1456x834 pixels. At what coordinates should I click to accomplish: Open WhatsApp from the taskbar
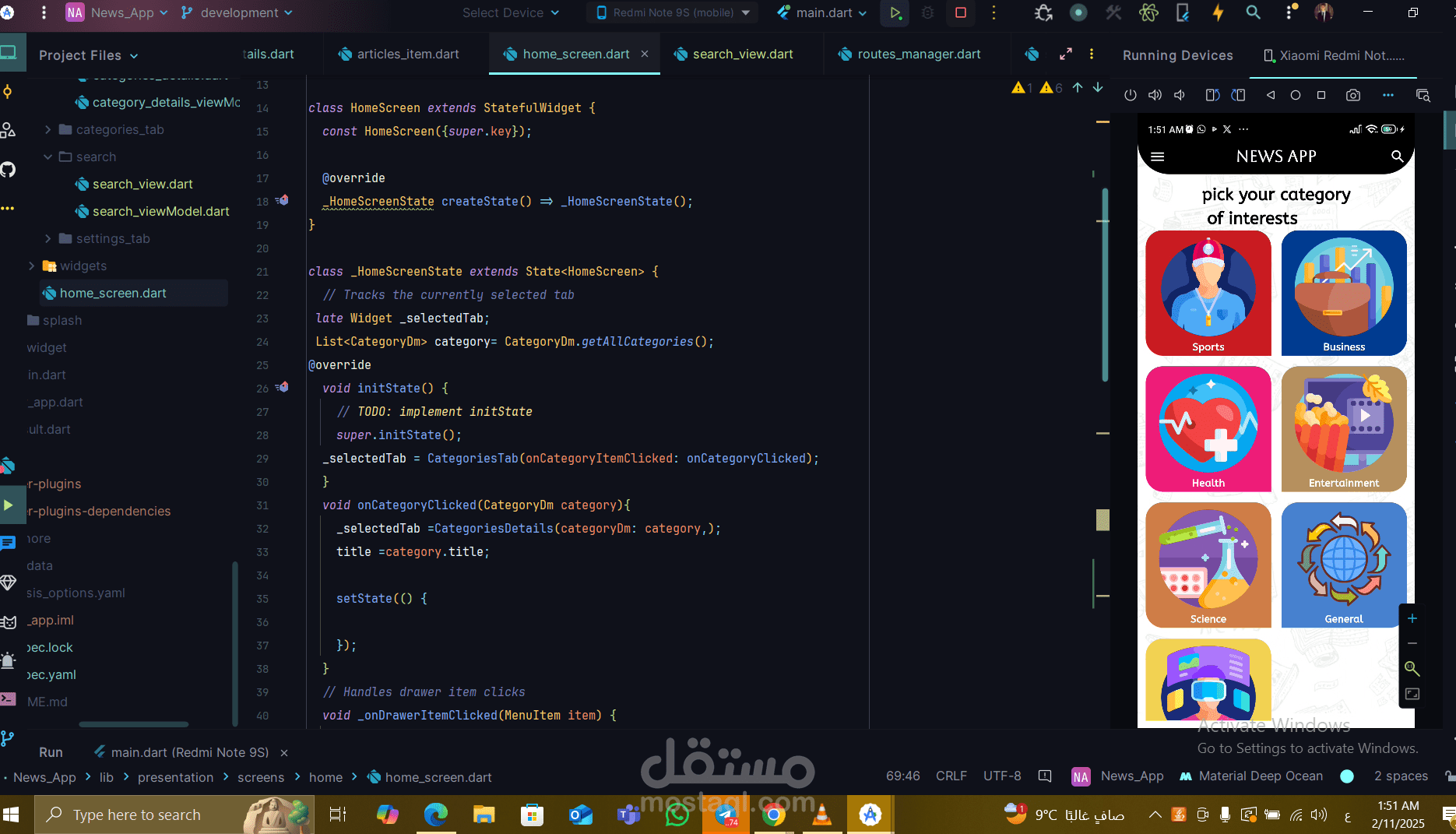677,815
